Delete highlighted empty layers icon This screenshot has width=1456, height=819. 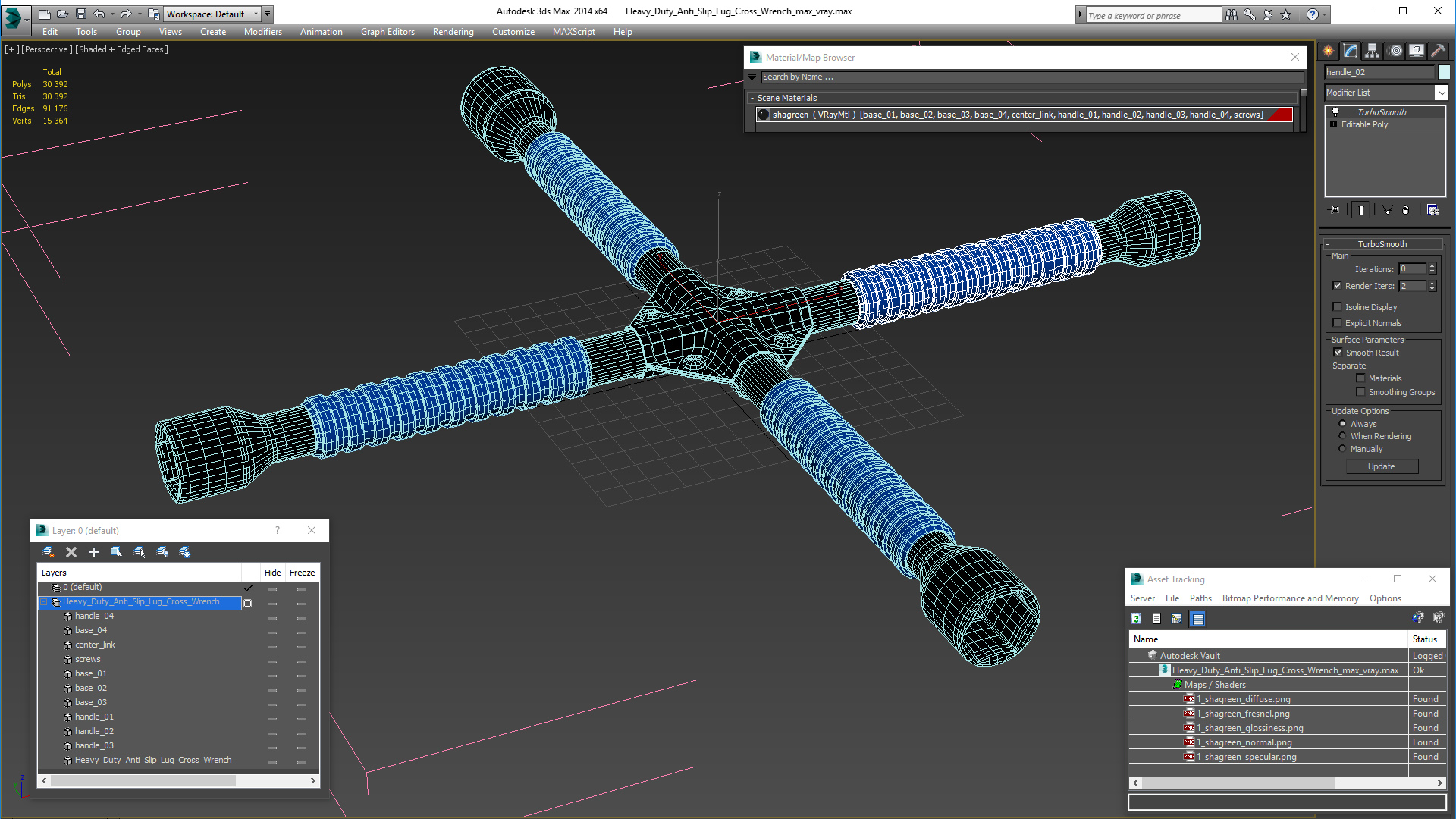point(71,552)
